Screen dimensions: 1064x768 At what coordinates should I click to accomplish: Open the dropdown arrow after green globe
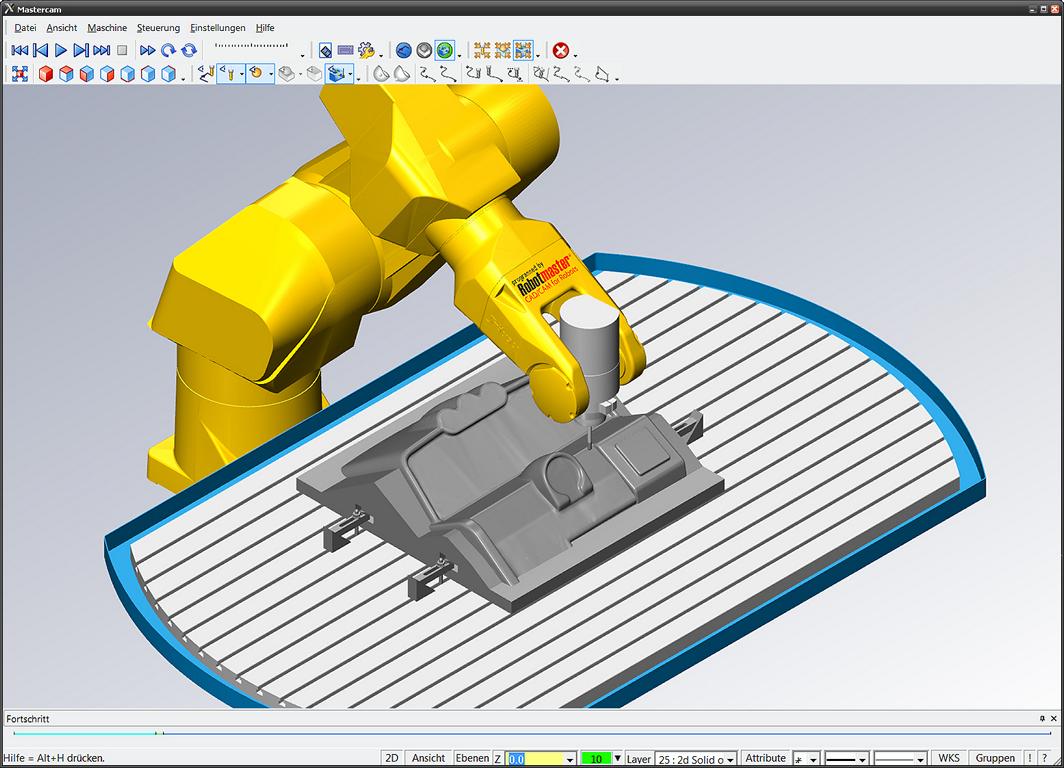click(459, 55)
